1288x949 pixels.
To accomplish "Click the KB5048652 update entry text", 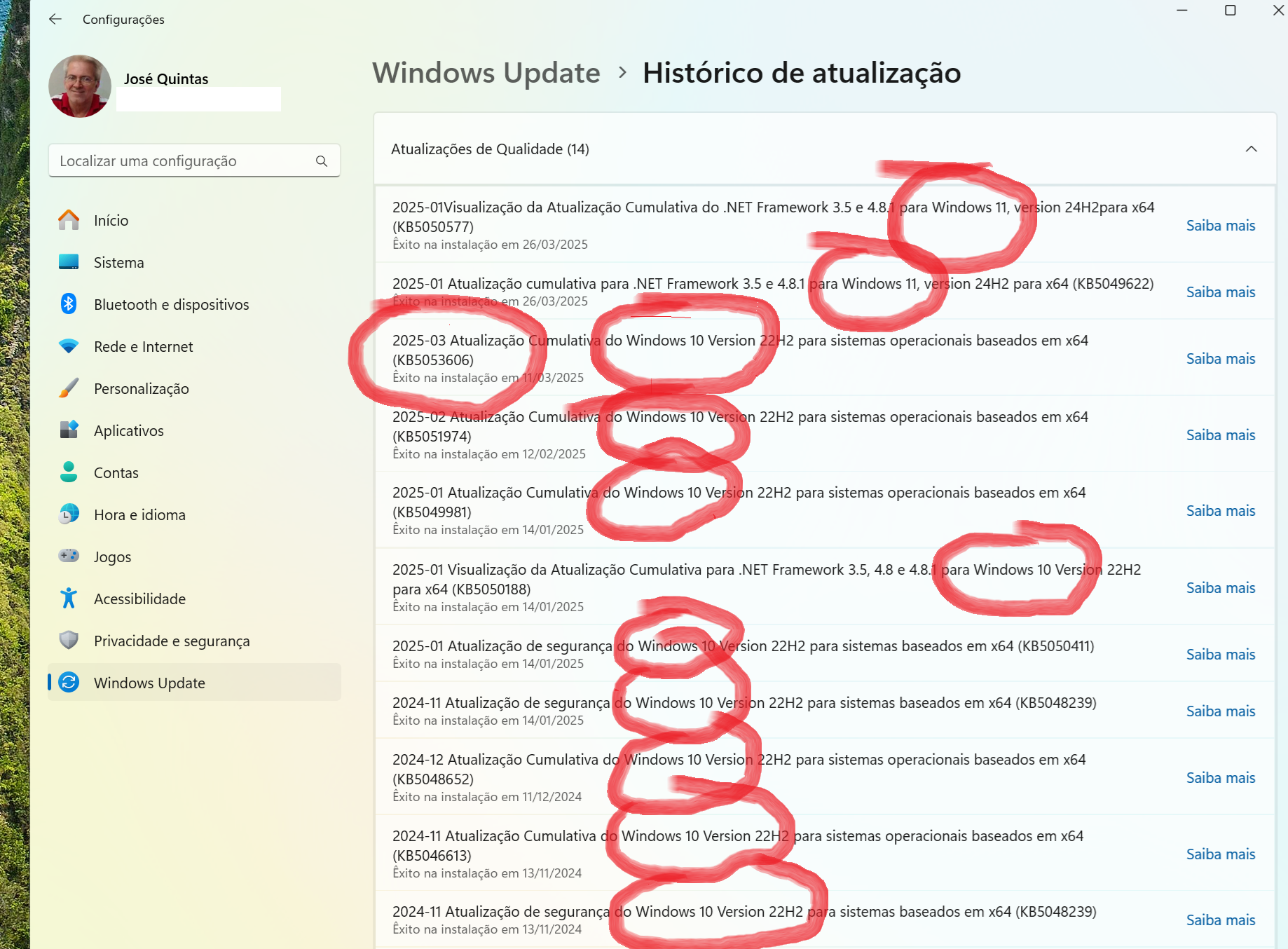I will pos(739,769).
